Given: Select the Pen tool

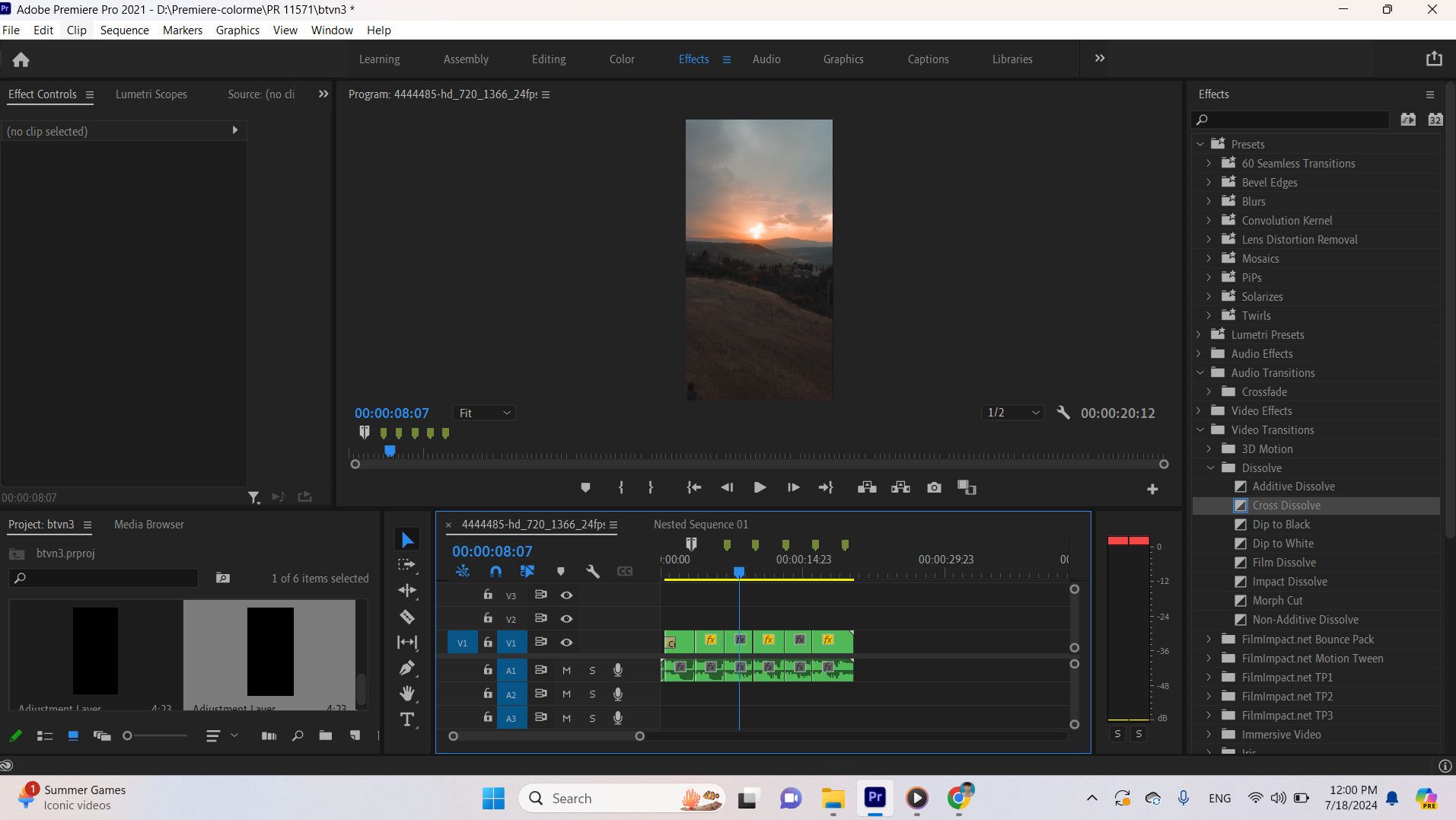Looking at the screenshot, I should (407, 668).
